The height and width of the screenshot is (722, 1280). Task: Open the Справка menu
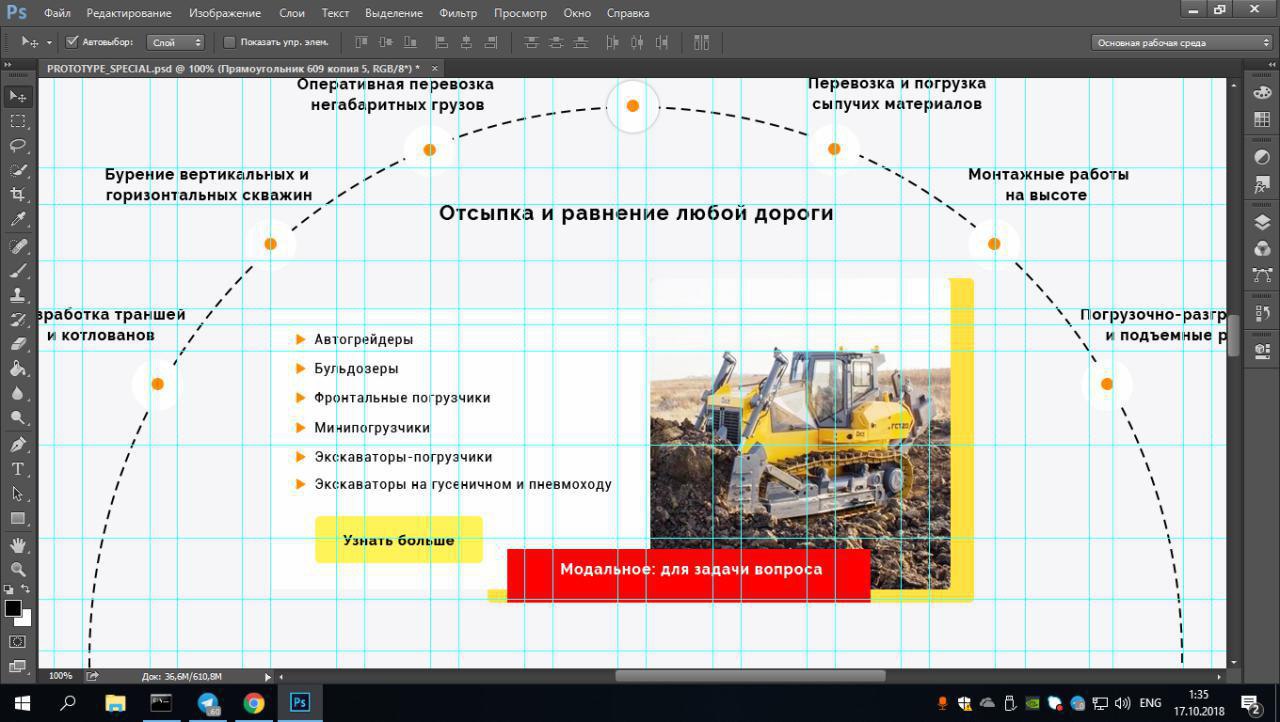(x=628, y=13)
